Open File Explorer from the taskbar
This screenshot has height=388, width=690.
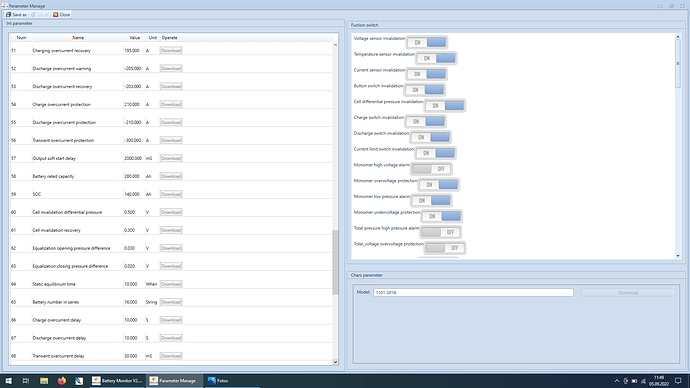coord(44,381)
